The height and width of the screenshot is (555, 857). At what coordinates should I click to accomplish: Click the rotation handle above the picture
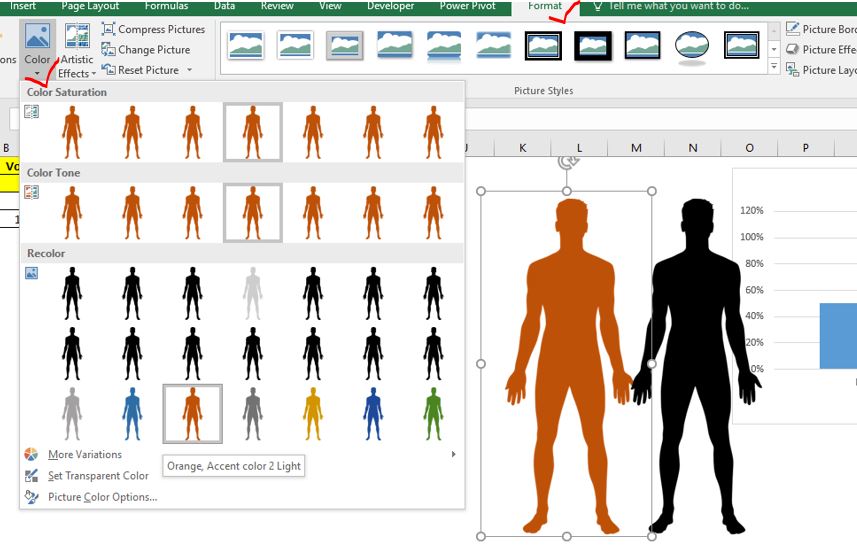click(x=567, y=162)
